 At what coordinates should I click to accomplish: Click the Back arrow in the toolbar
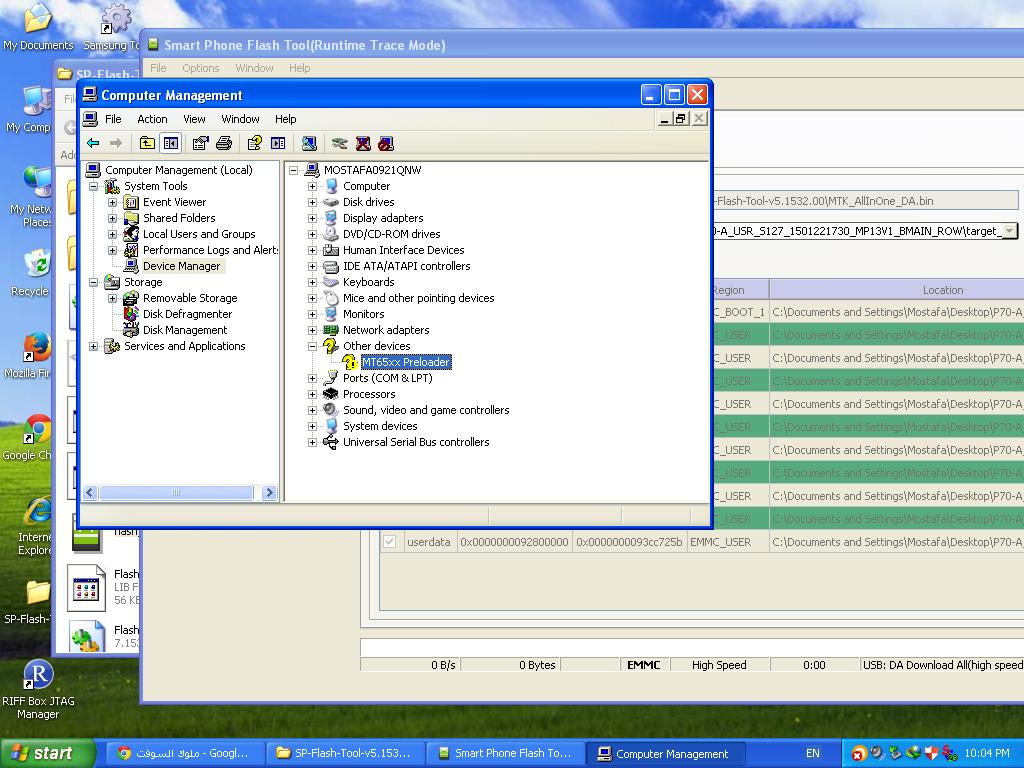pyautogui.click(x=93, y=143)
